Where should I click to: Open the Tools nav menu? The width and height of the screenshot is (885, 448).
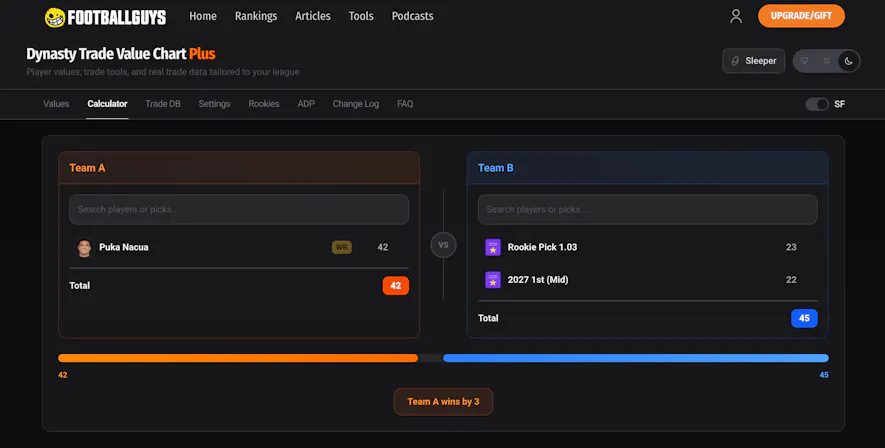pyautogui.click(x=361, y=16)
